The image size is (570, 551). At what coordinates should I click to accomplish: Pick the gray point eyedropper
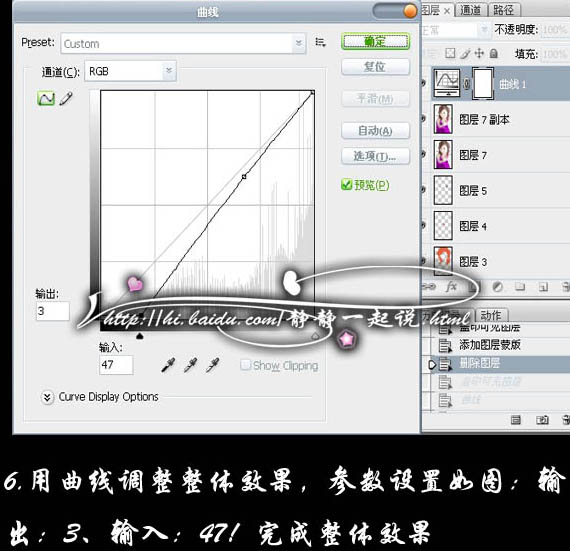coord(190,365)
